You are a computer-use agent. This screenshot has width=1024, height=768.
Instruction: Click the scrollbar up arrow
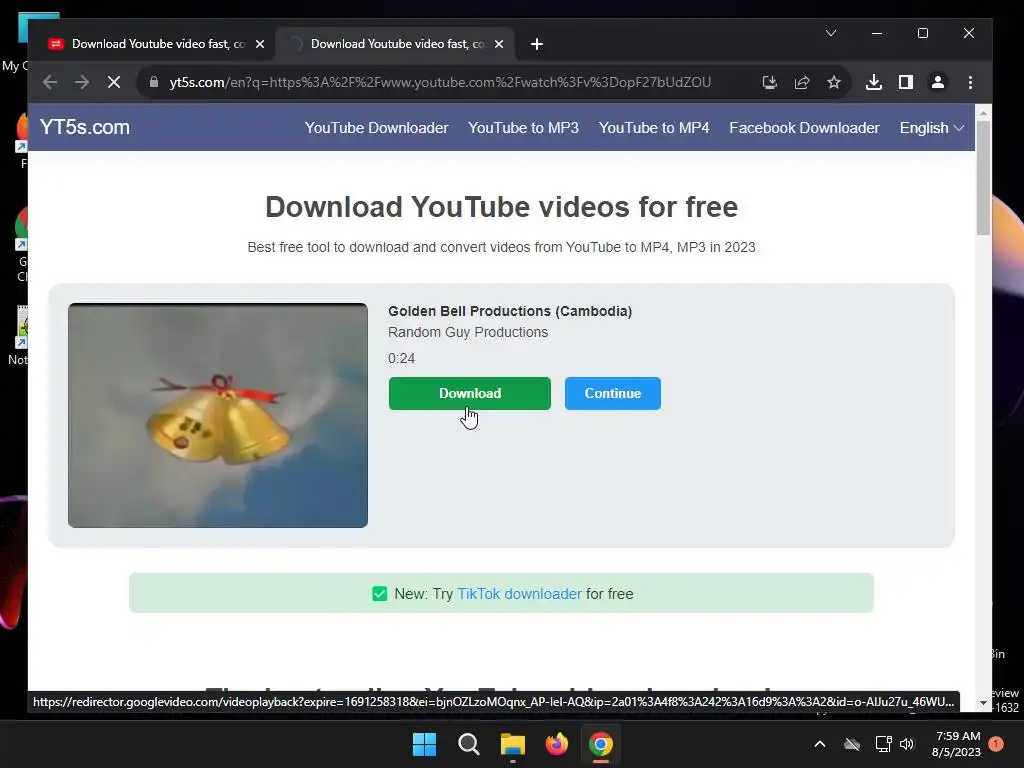[984, 113]
